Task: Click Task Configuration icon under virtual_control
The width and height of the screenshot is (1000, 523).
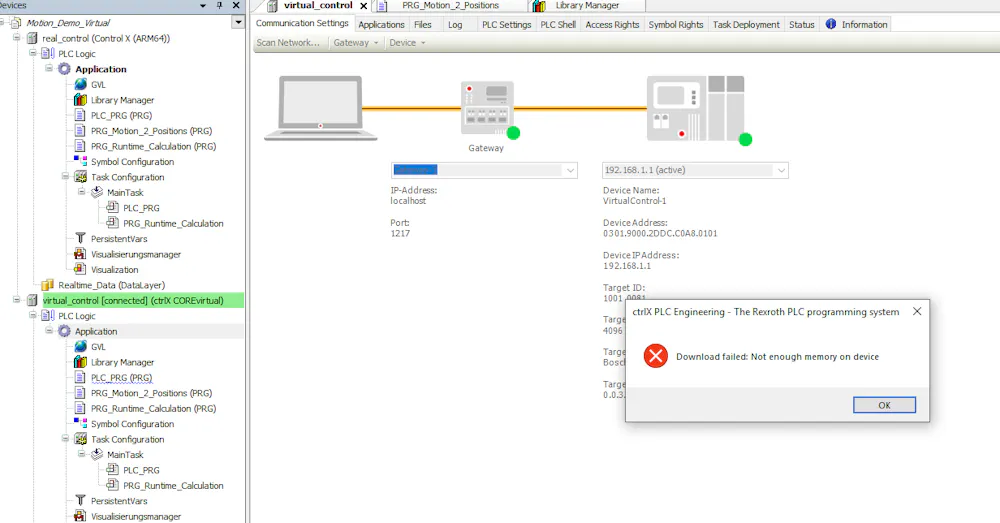Action: pyautogui.click(x=80, y=439)
